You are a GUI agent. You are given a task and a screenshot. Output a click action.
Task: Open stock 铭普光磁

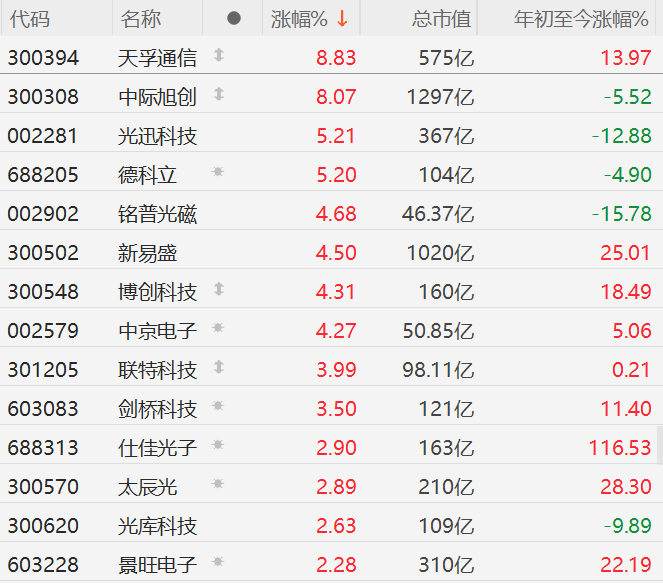coord(157,214)
